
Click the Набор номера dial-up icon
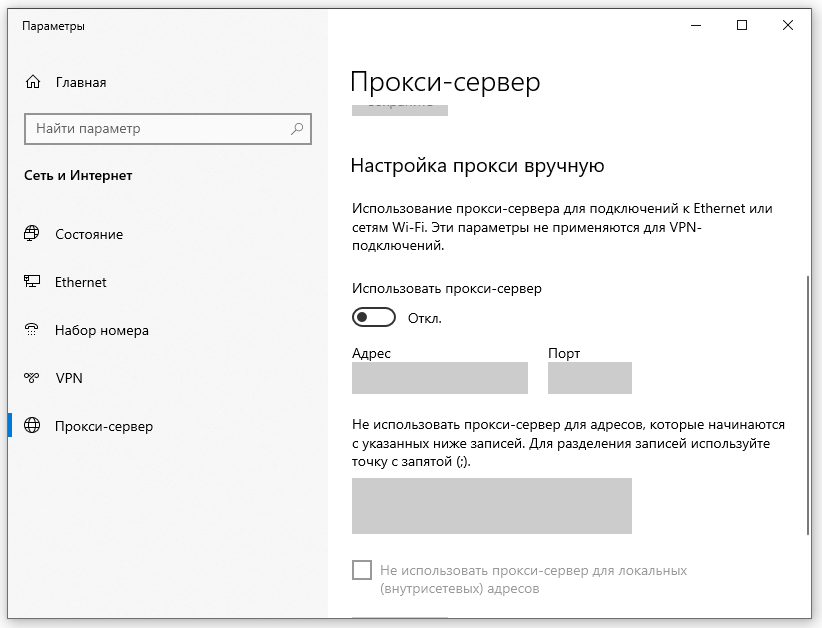pos(32,330)
